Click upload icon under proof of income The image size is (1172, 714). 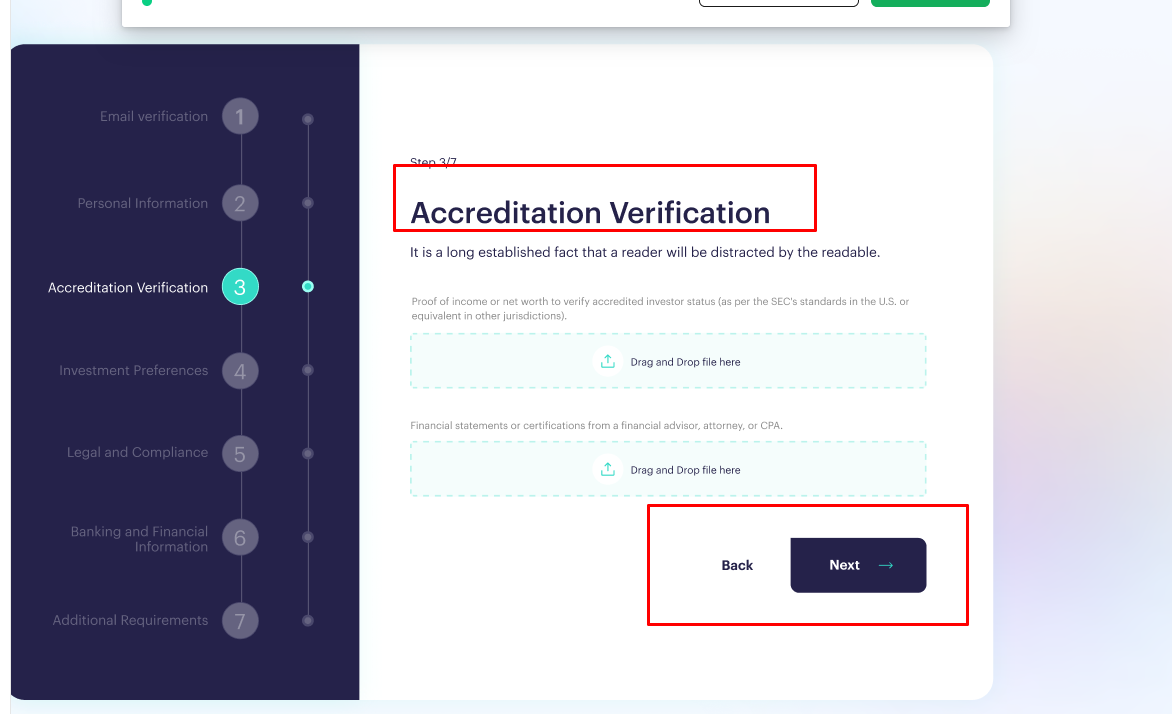click(x=608, y=361)
